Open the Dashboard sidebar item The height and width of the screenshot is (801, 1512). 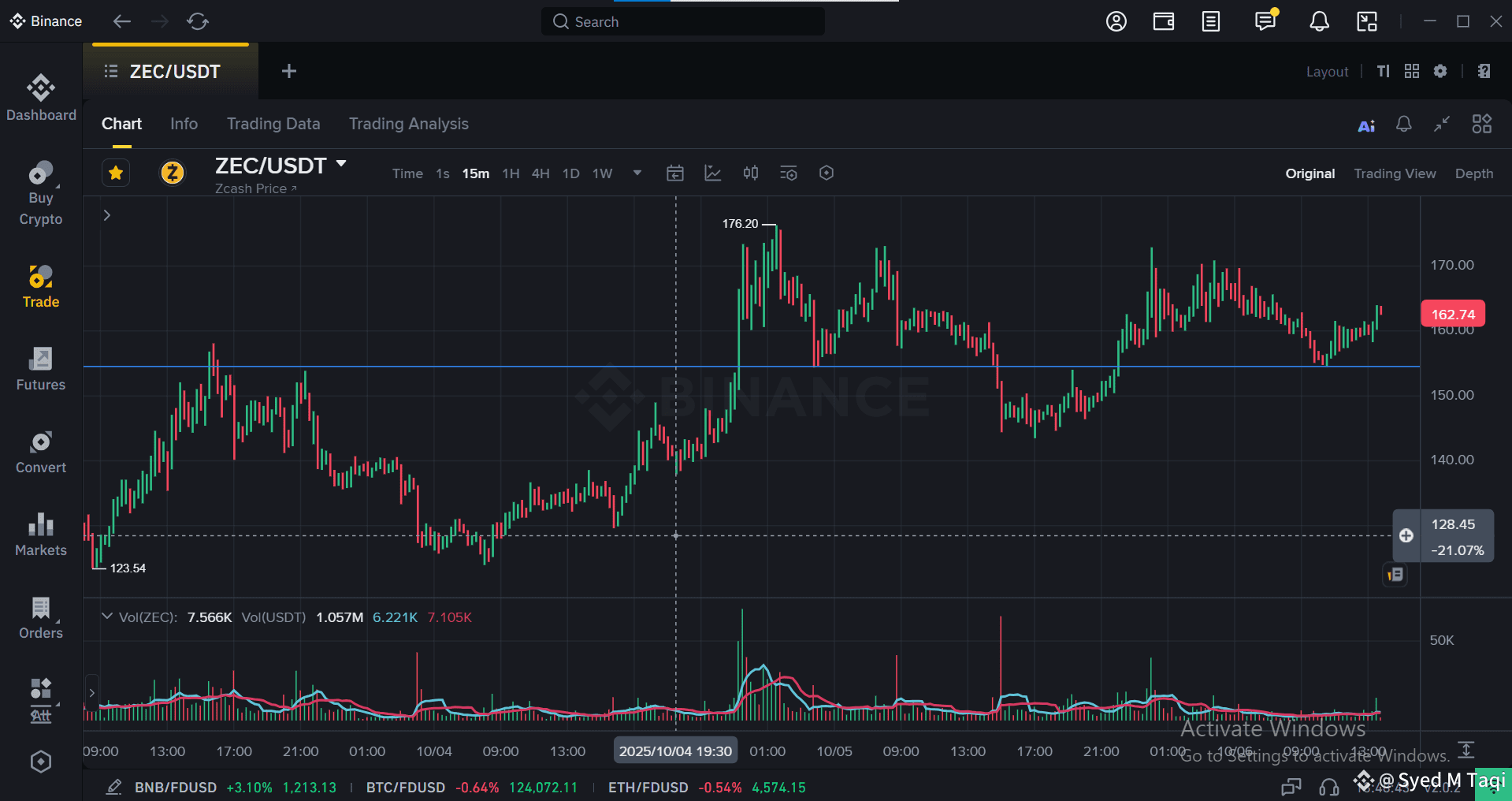click(41, 98)
